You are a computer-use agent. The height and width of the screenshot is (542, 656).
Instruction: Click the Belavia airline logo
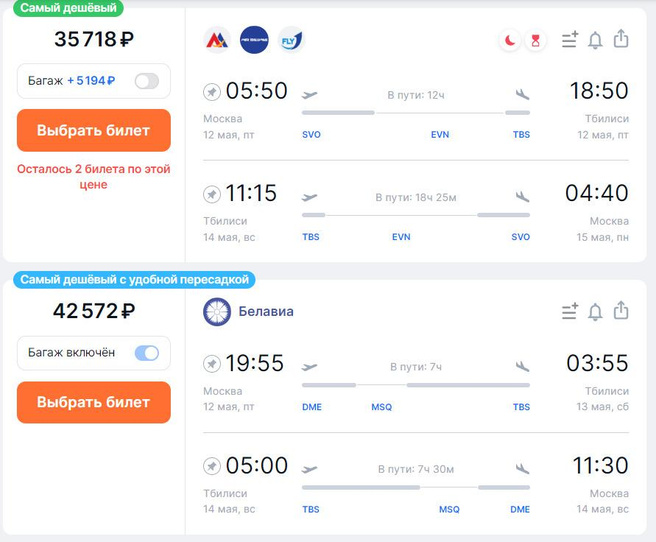(x=217, y=312)
